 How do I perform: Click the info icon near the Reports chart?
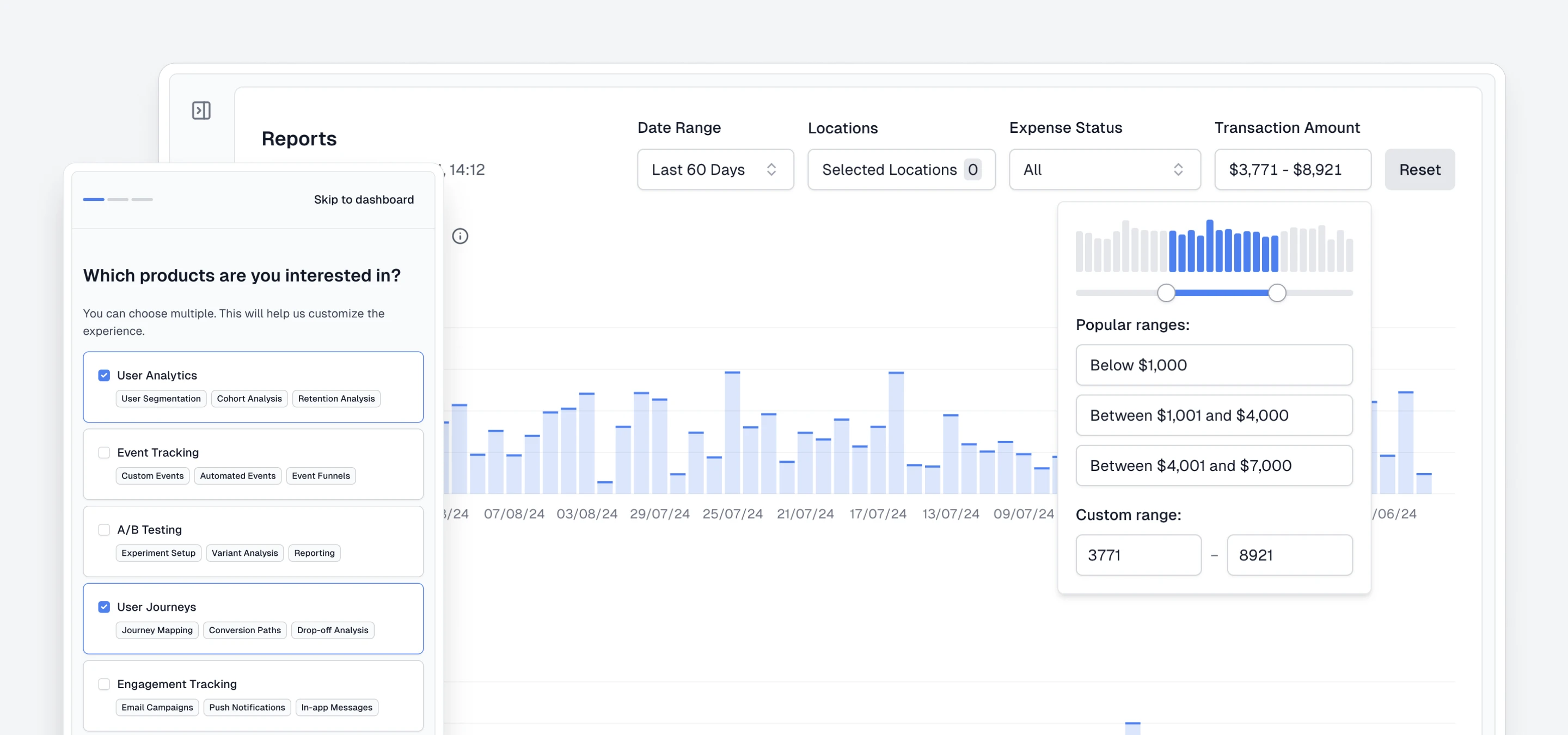point(460,236)
